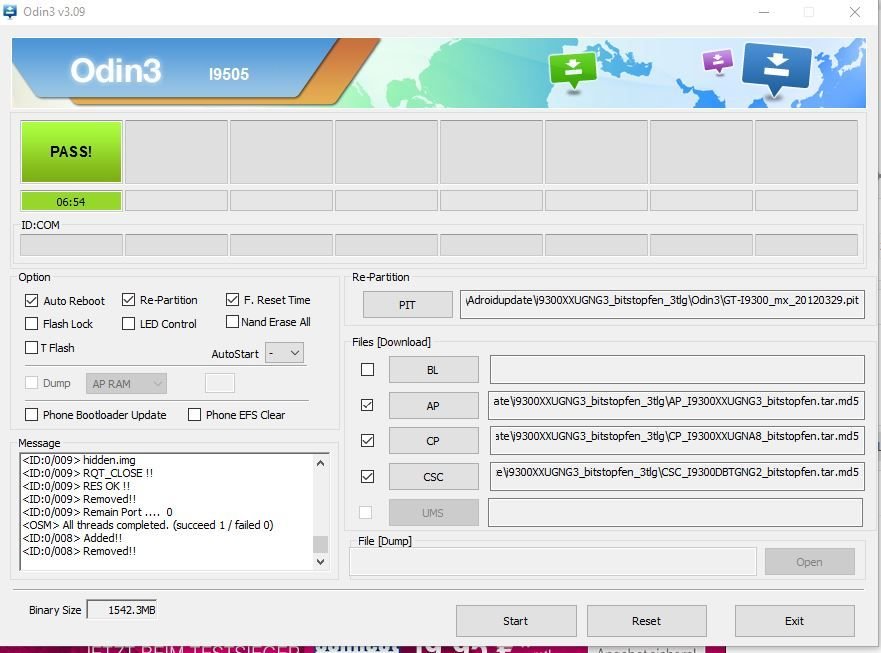Click the AP file path field
The width and height of the screenshot is (881, 653).
tap(676, 405)
